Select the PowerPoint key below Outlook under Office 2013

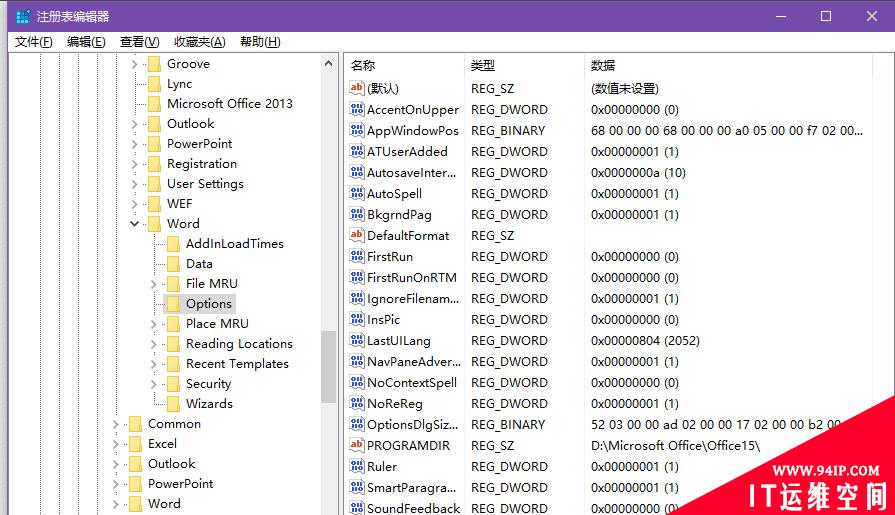[x=199, y=144]
